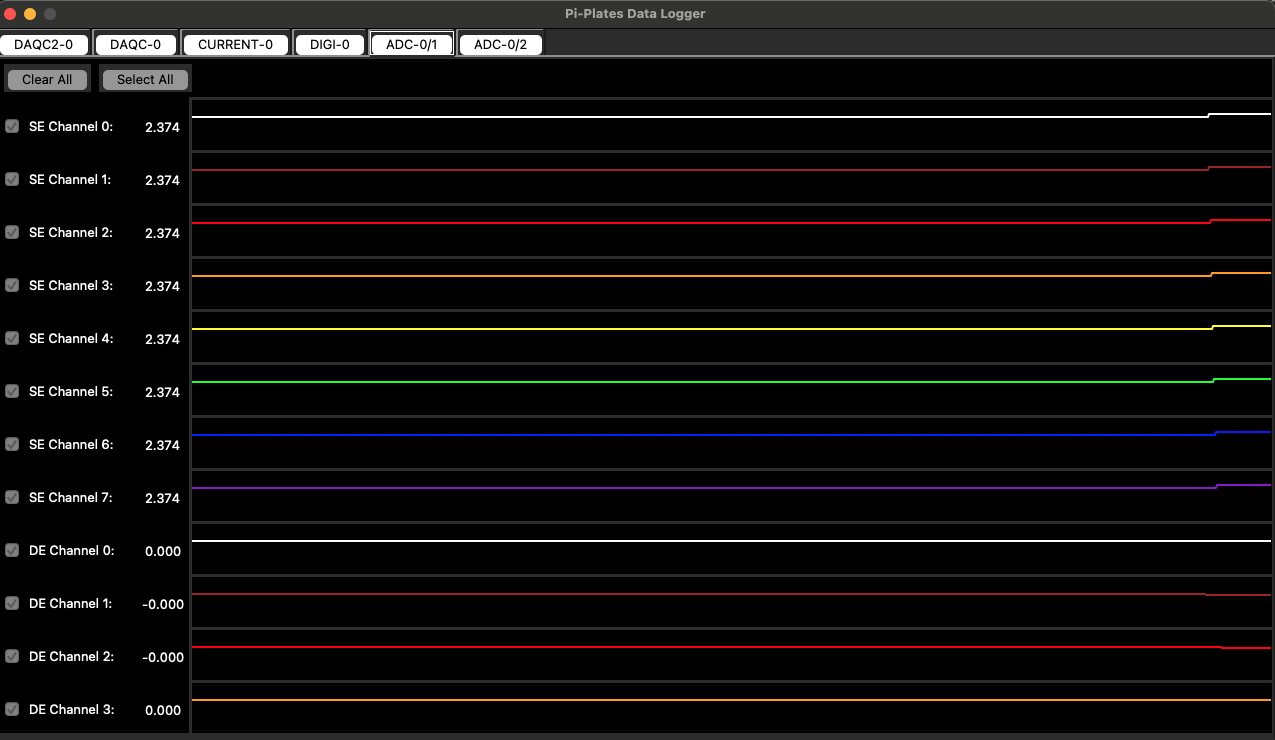Toggle the SE Channel 7 checkbox
Viewport: 1275px width, 740px height.
coord(12,497)
